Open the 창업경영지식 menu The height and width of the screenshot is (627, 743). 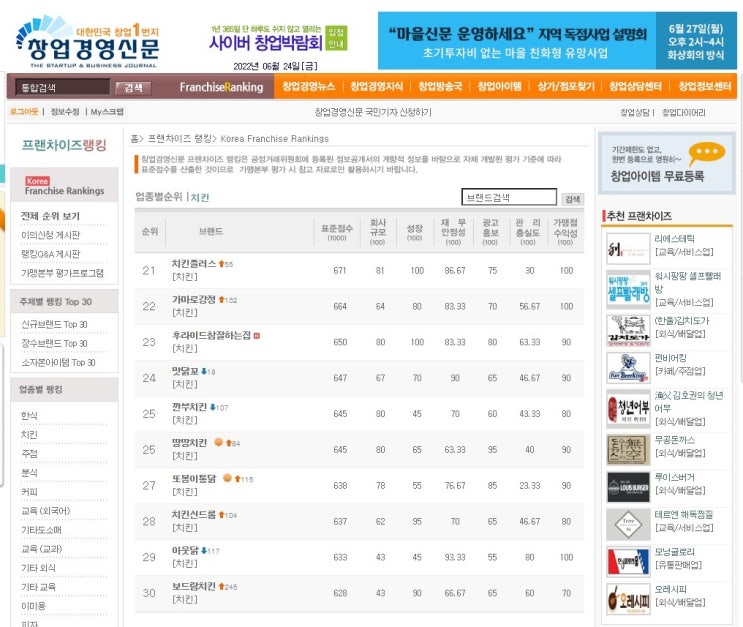click(x=376, y=86)
